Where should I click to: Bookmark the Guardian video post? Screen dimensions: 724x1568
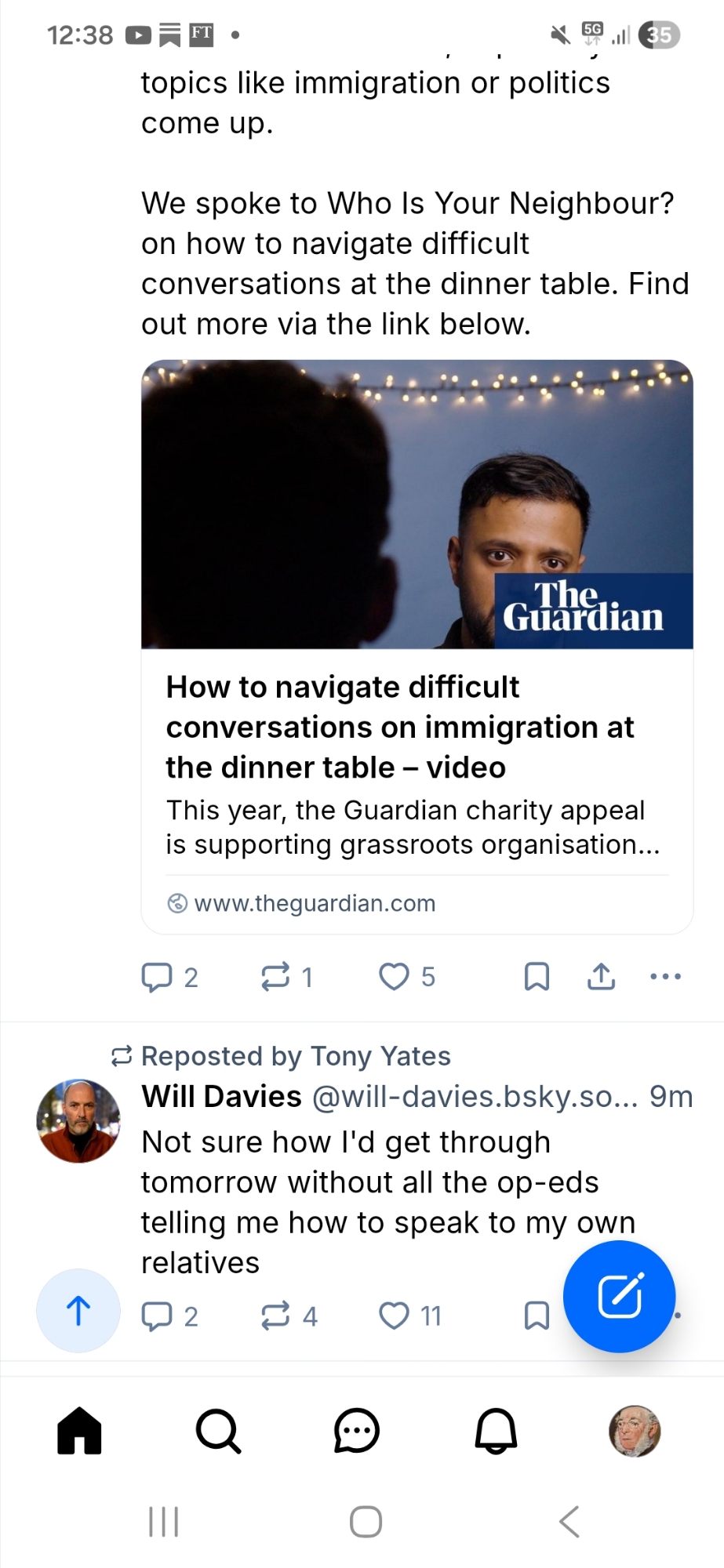coord(537,977)
